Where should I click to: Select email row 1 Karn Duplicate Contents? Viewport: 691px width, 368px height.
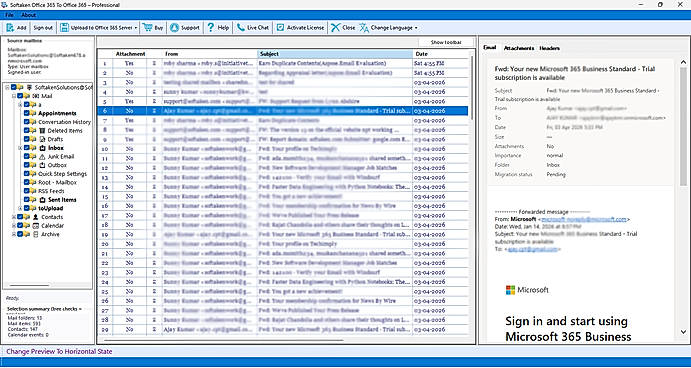coord(282,63)
